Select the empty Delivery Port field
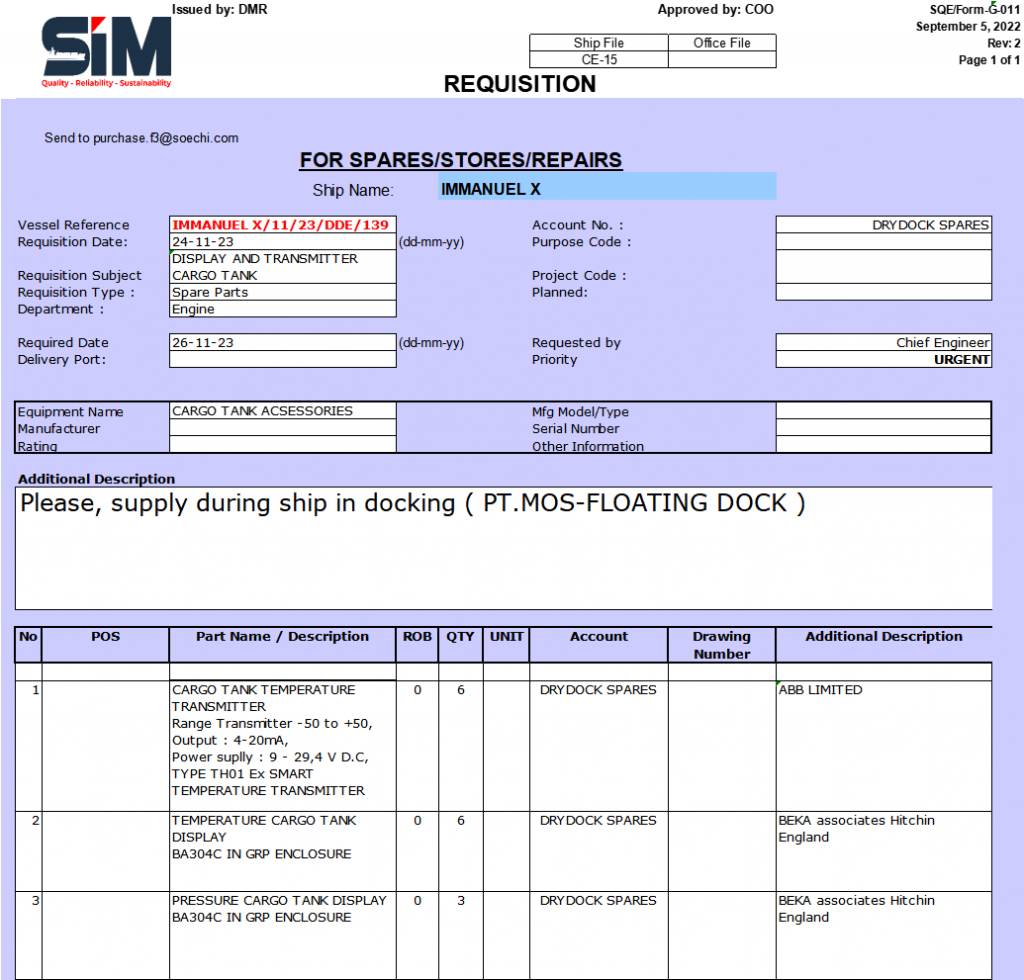Screen dimensions: 1024x980 coord(283,360)
